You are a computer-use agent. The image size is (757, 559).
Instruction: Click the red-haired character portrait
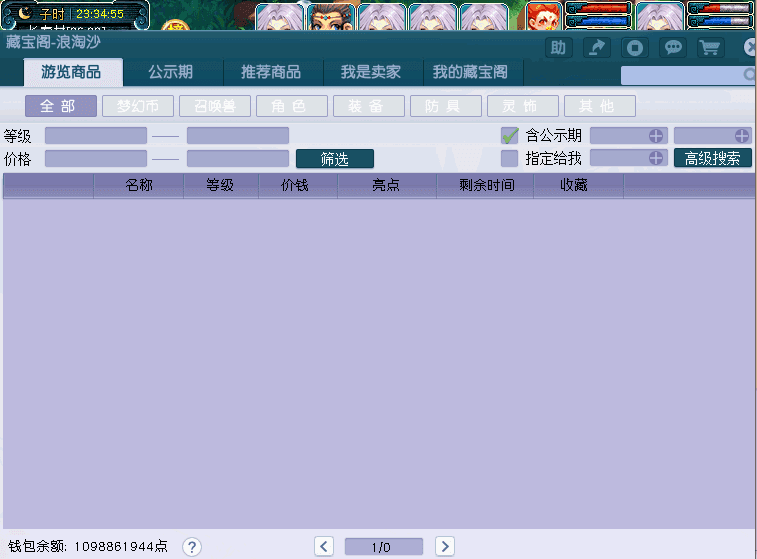544,16
